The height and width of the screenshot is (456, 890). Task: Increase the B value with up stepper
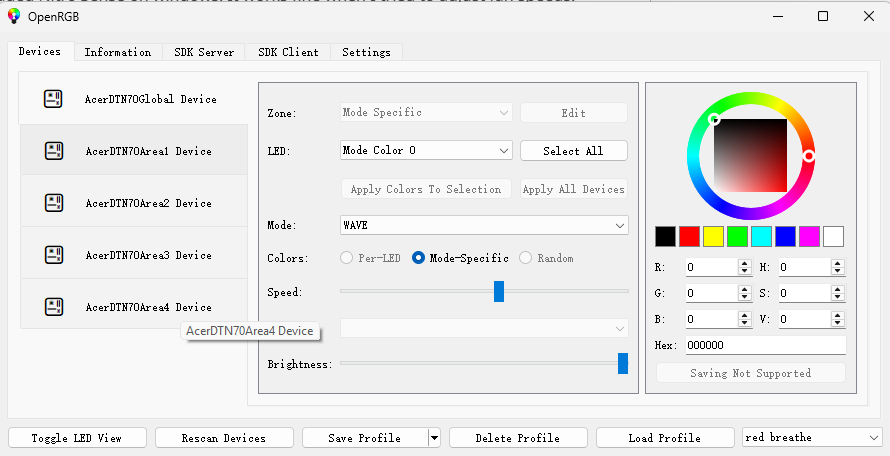[745, 315]
